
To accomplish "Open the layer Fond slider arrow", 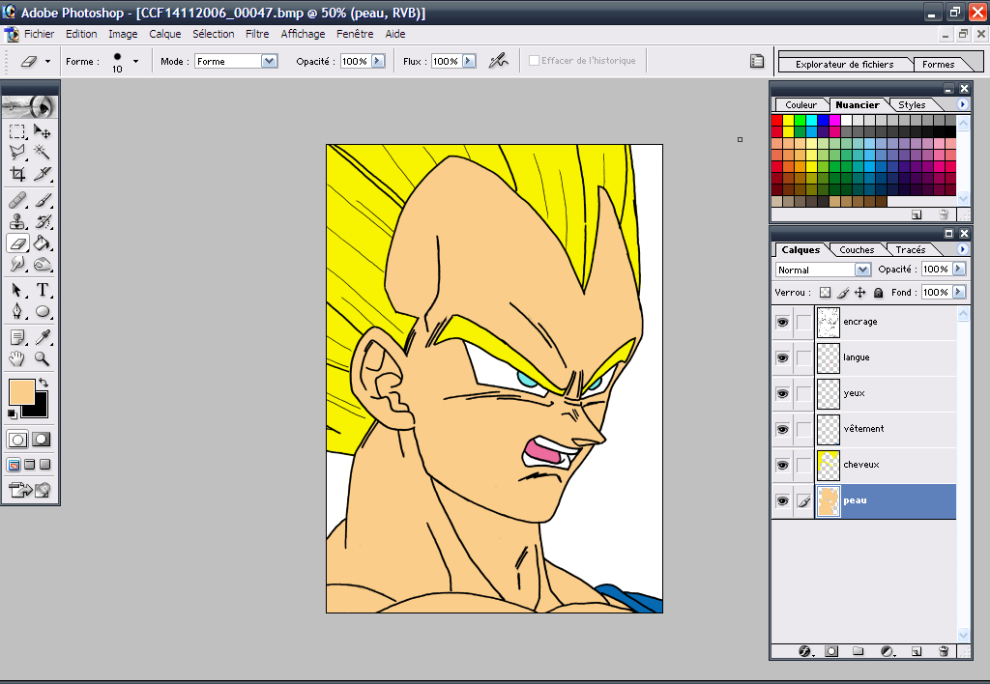I will tap(958, 292).
